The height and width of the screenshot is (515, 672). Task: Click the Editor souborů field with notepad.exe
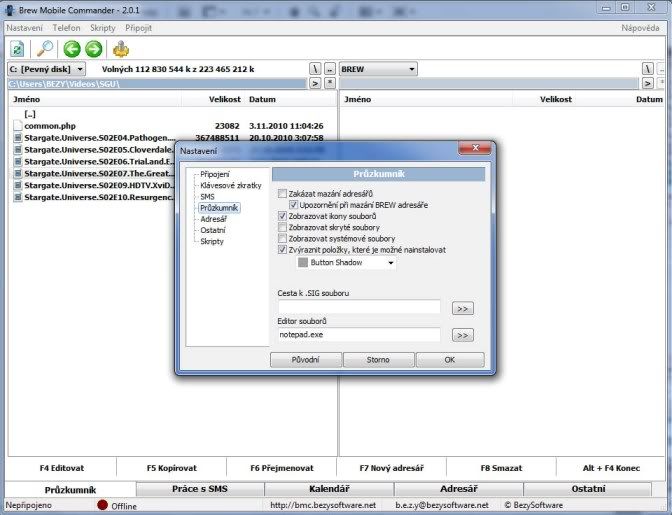(359, 335)
